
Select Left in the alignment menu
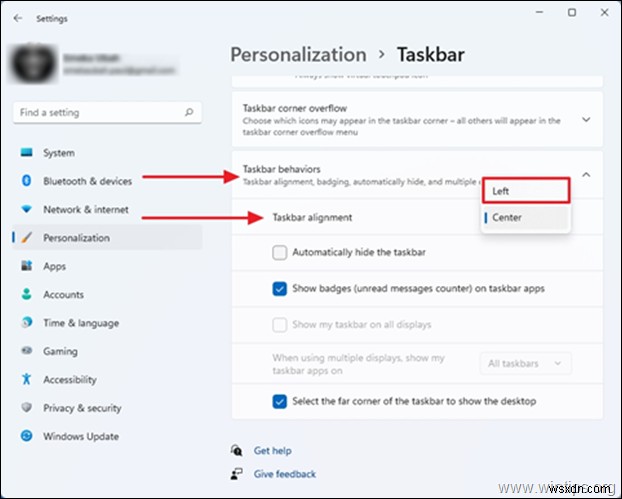point(526,191)
